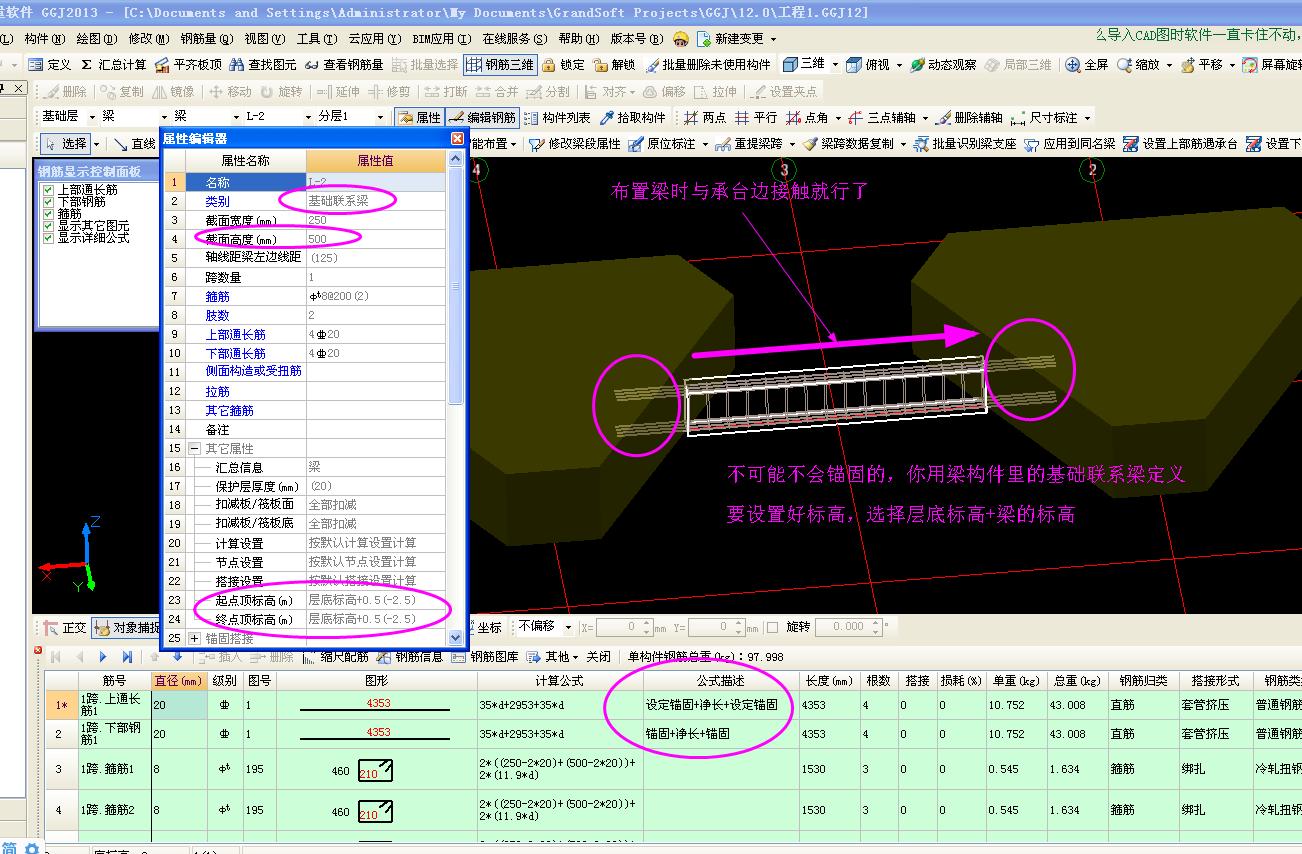Open the 钢筋量(Q) menu
The height and width of the screenshot is (854, 1302).
pos(206,38)
